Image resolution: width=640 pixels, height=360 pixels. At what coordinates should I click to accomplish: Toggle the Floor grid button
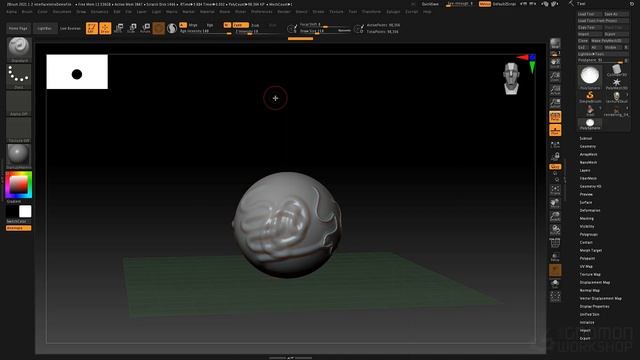point(555,130)
